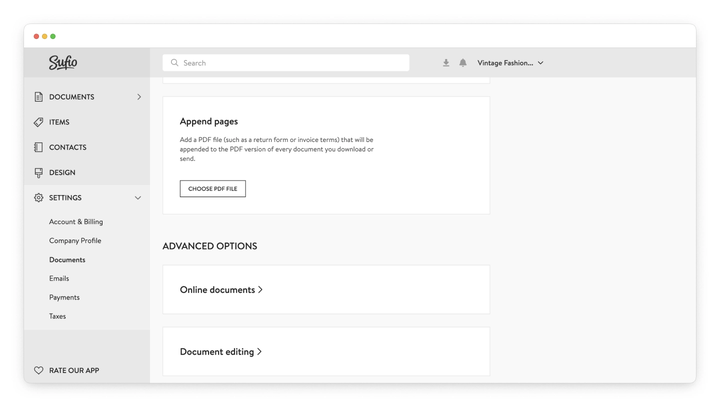Click the download icon in top bar
Screen dimensions: 720x407
[x=446, y=63]
